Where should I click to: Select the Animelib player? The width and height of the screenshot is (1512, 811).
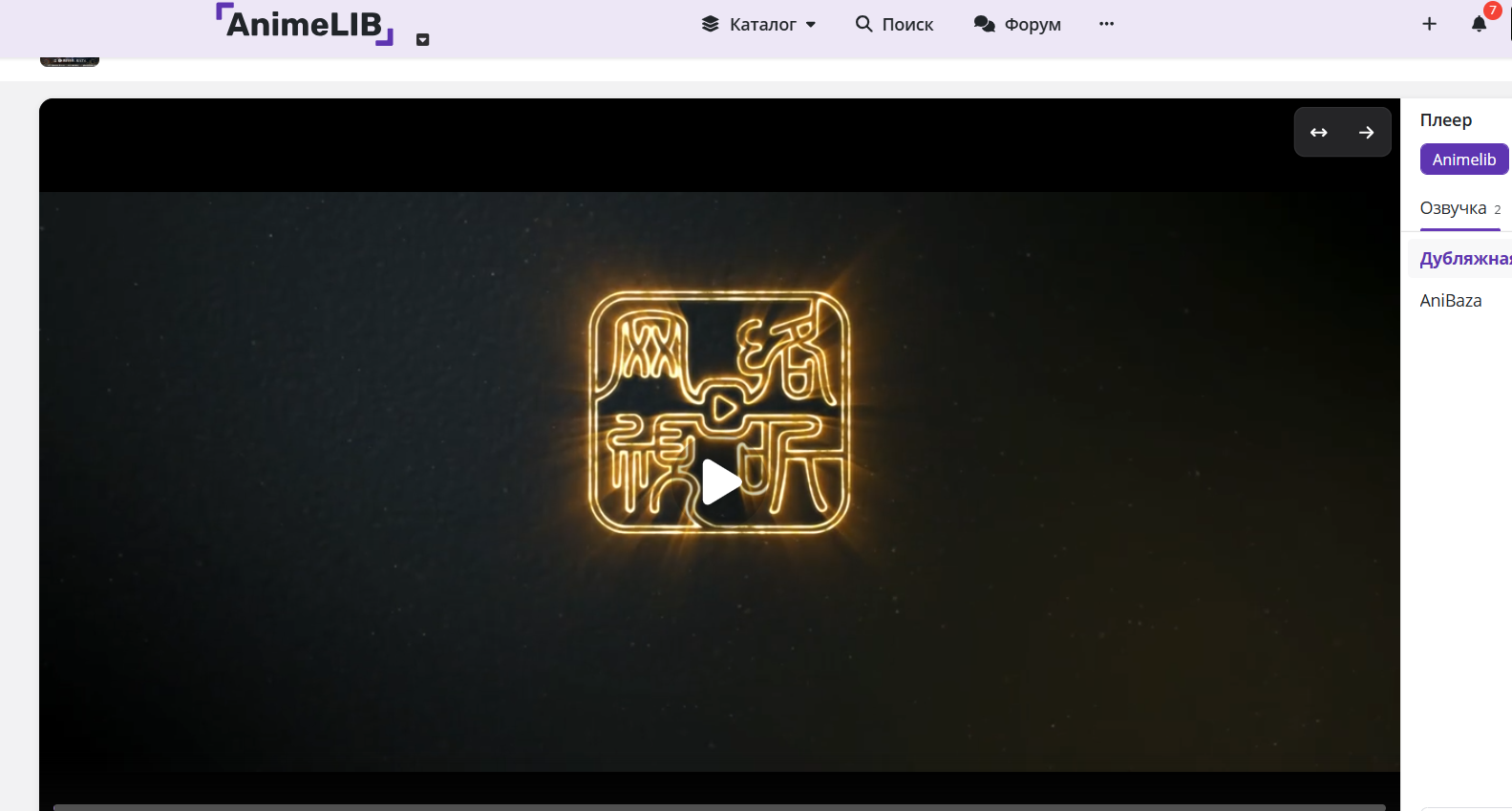point(1464,160)
